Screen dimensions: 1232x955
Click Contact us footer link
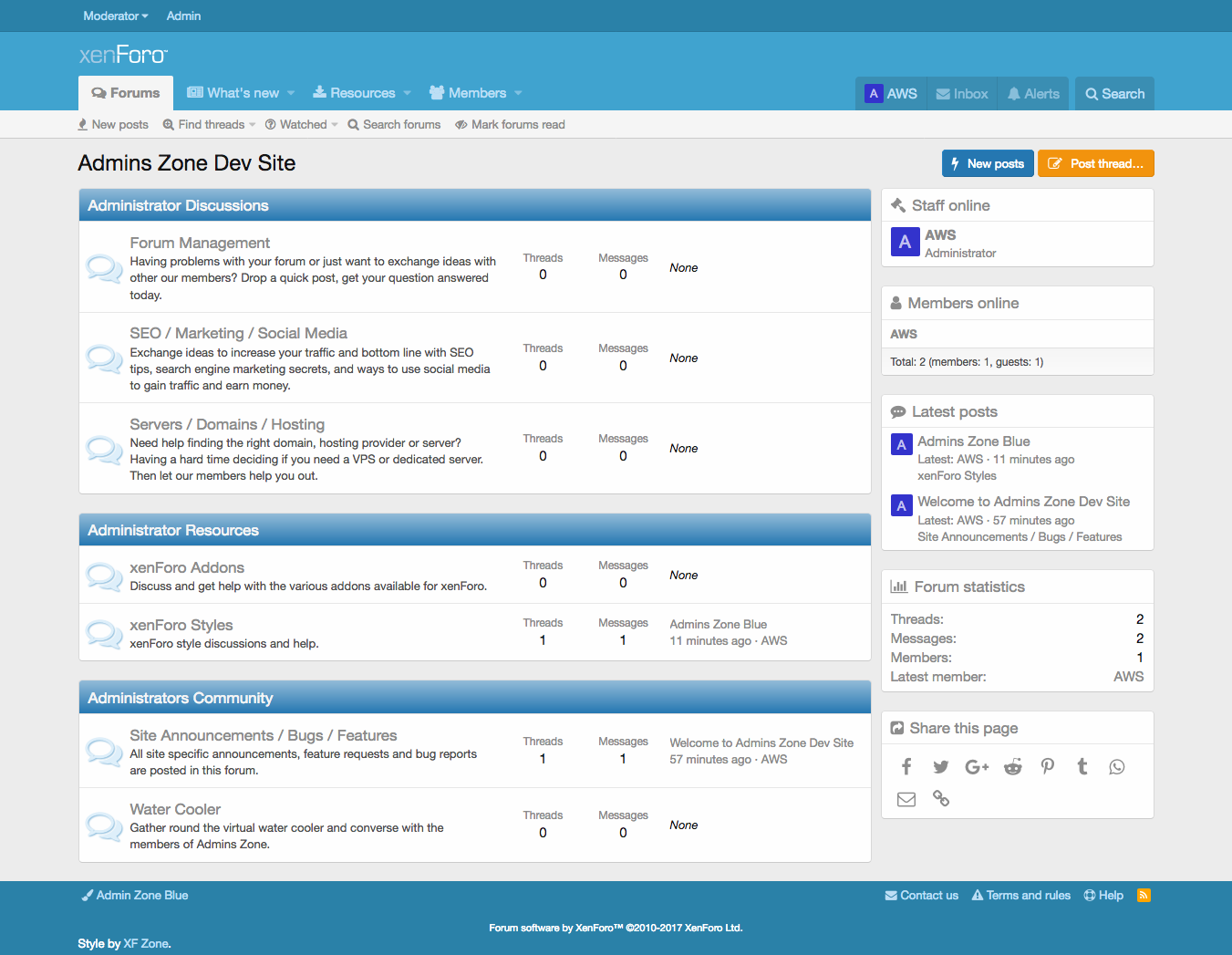click(922, 896)
